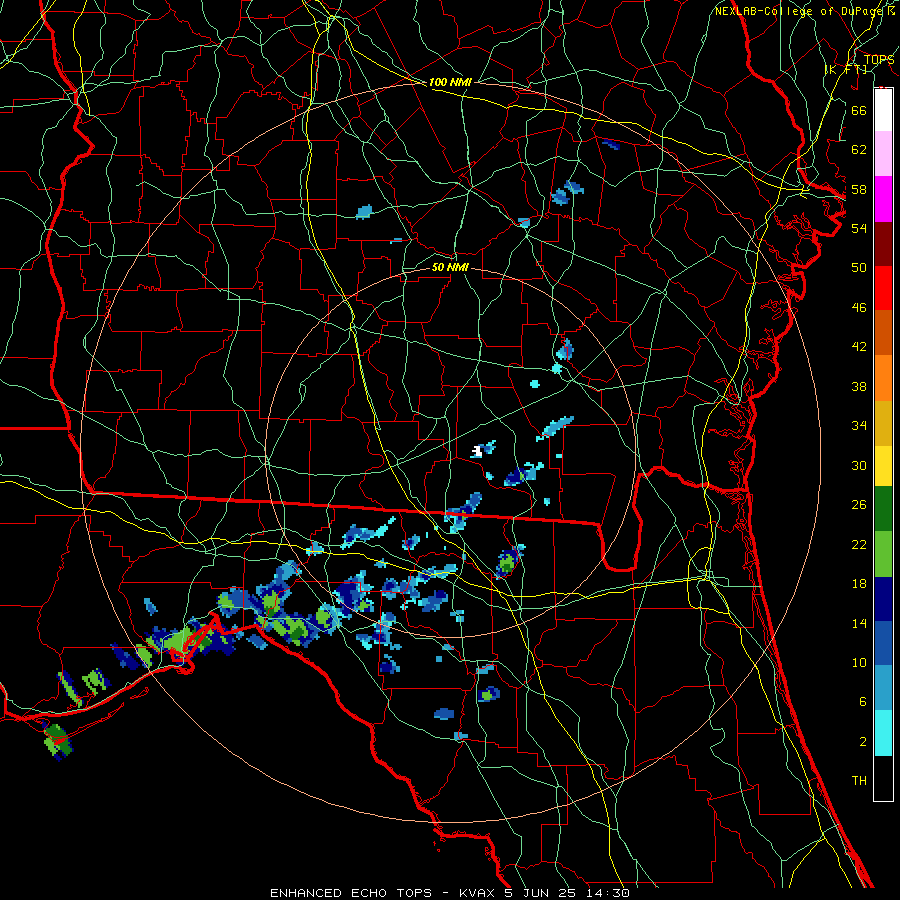Screen dimensions: 900x900
Task: Click the '58' legend value
Action: coord(859,189)
